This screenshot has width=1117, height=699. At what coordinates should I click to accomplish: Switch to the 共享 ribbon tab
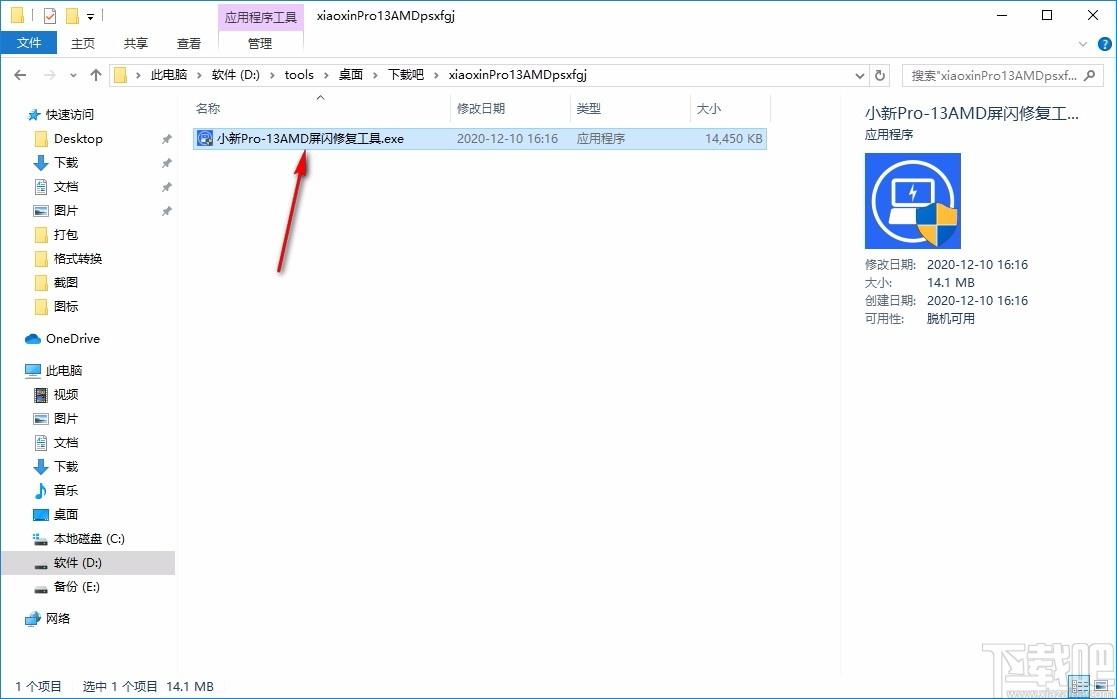click(x=135, y=43)
